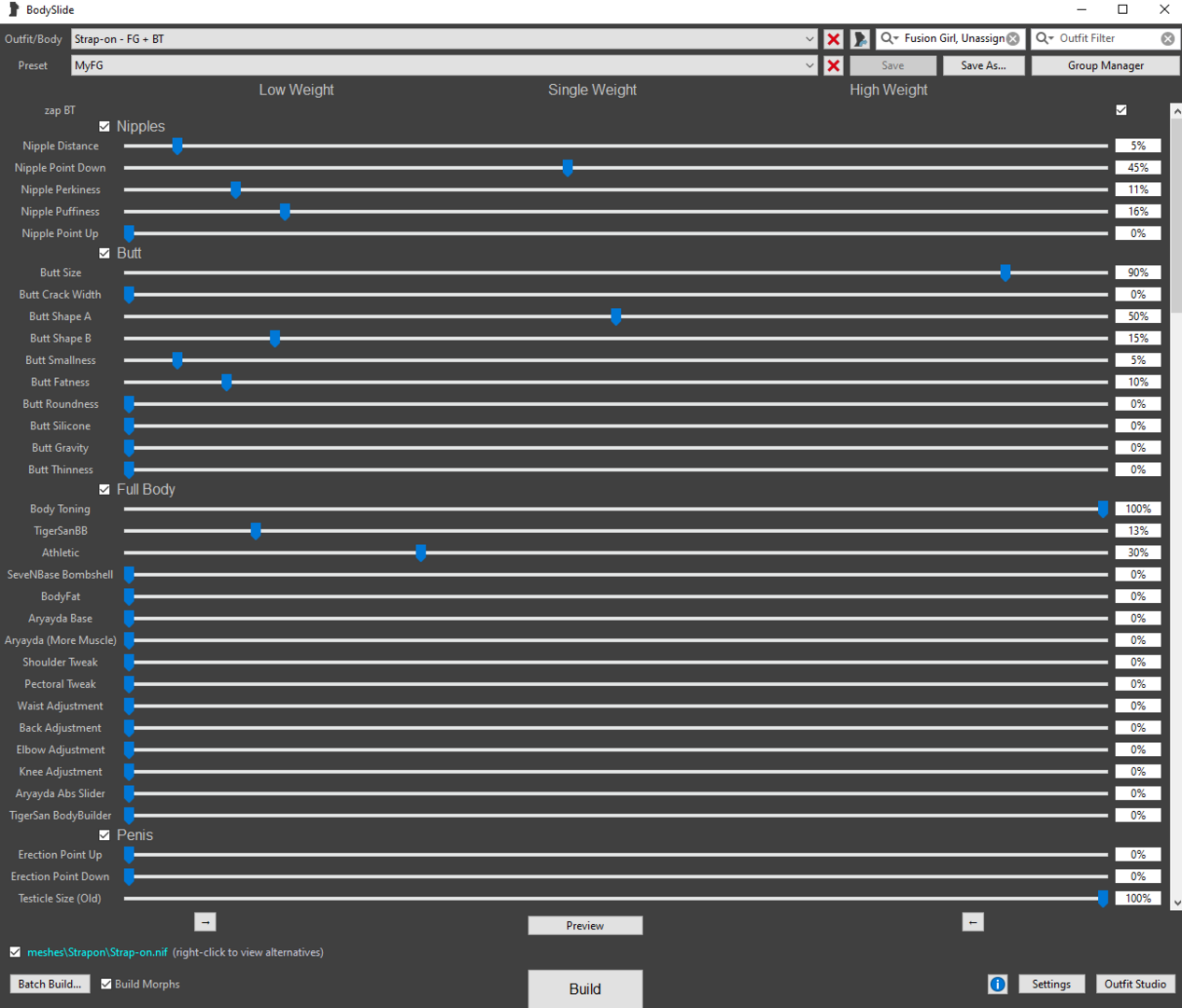Click the Nipple Puffiness 16% value field
This screenshot has height=1008, width=1182.
(x=1138, y=212)
